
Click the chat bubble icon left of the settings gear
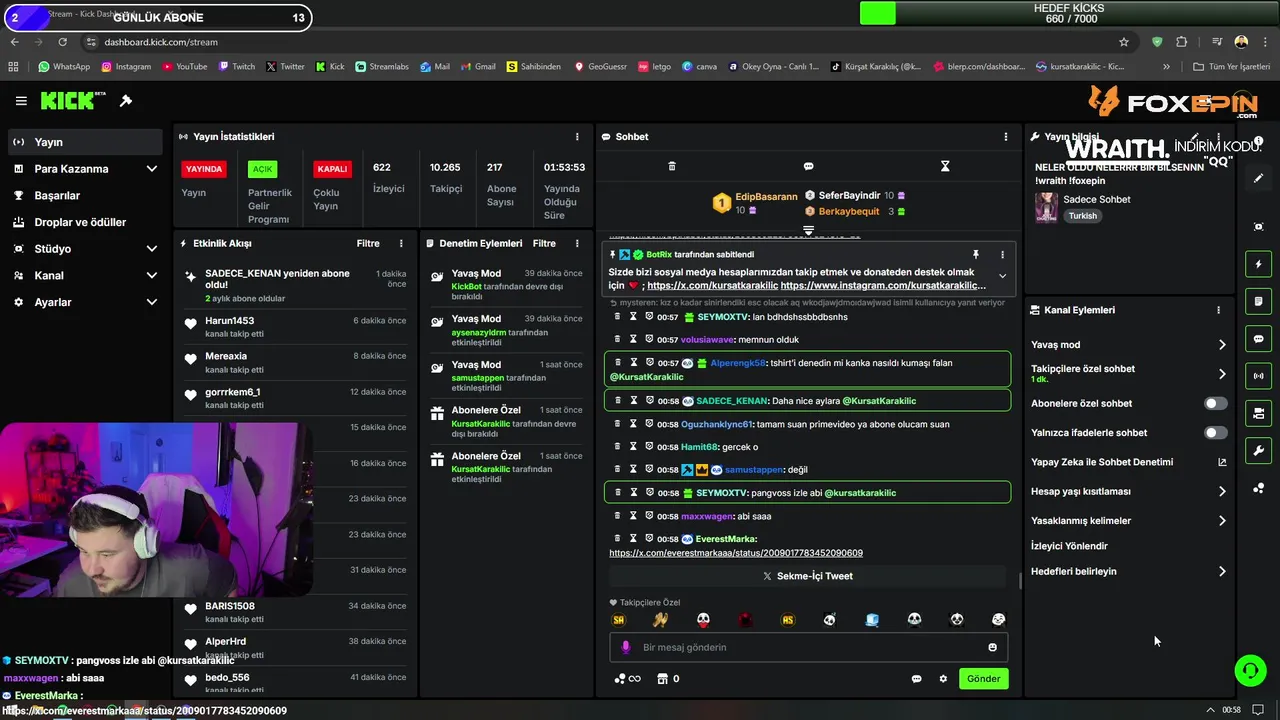(x=916, y=679)
